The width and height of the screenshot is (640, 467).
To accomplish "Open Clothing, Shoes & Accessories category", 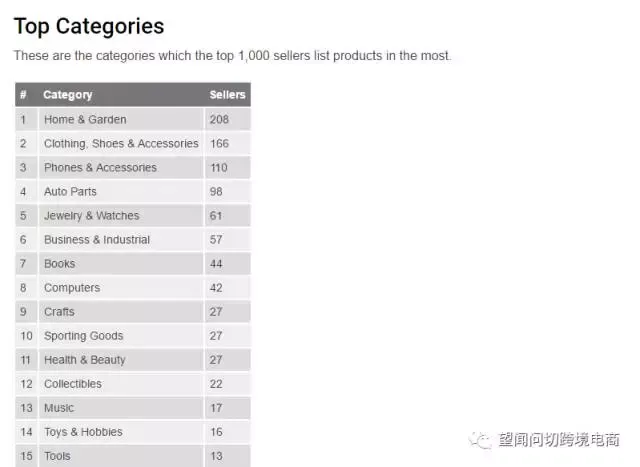I will [x=121, y=144].
